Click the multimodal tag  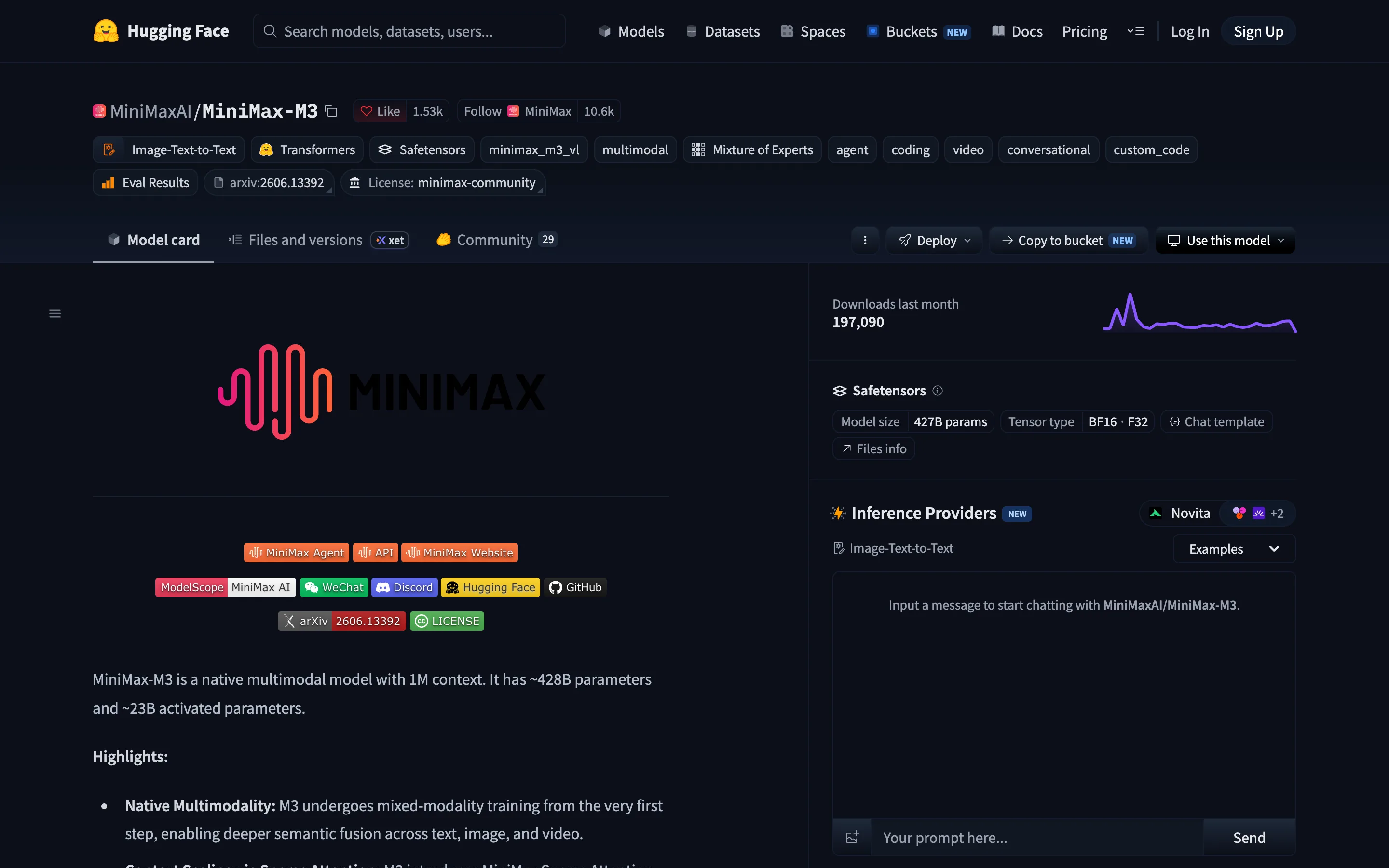(x=635, y=150)
